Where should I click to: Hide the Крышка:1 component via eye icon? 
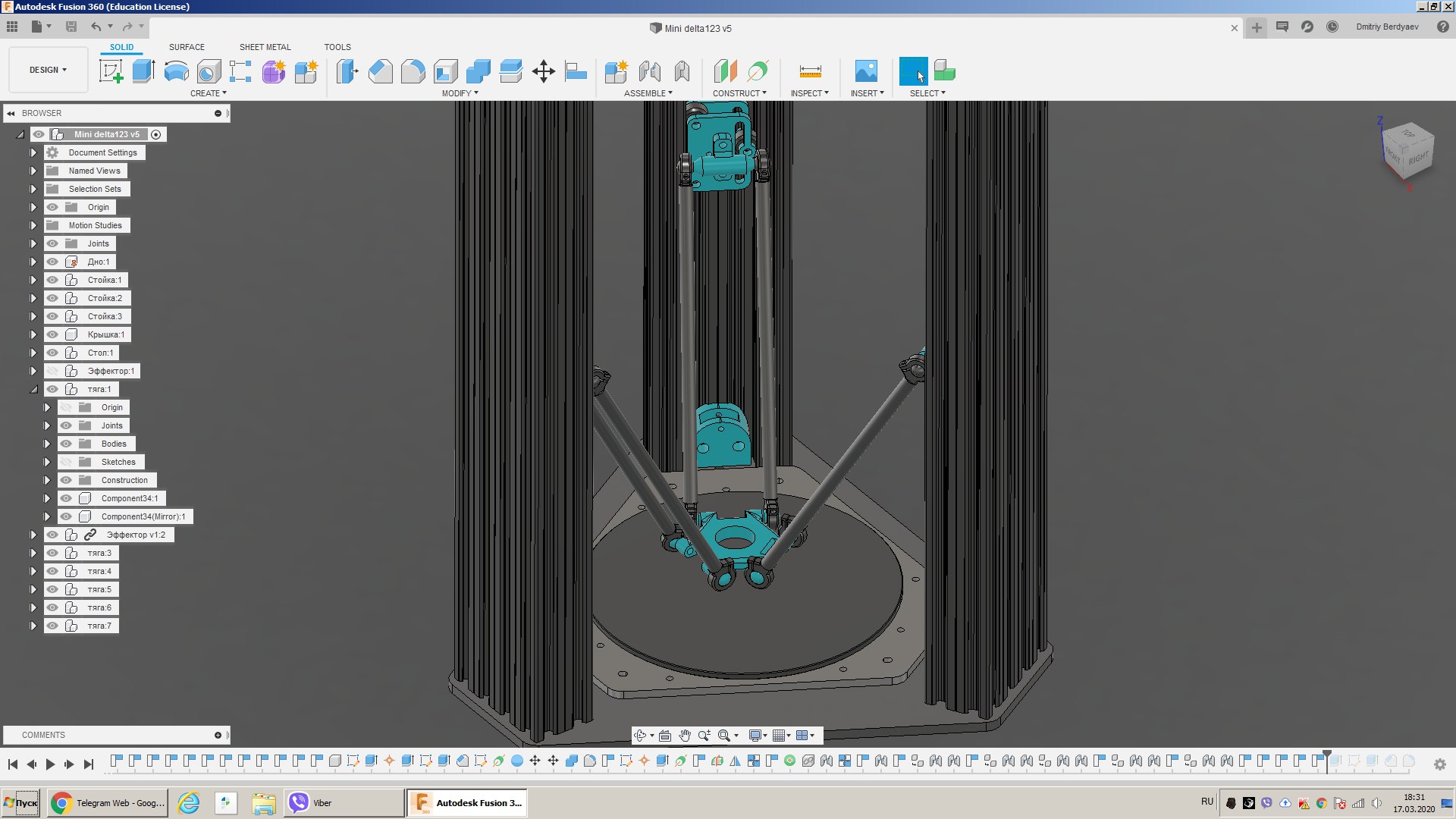[52, 334]
